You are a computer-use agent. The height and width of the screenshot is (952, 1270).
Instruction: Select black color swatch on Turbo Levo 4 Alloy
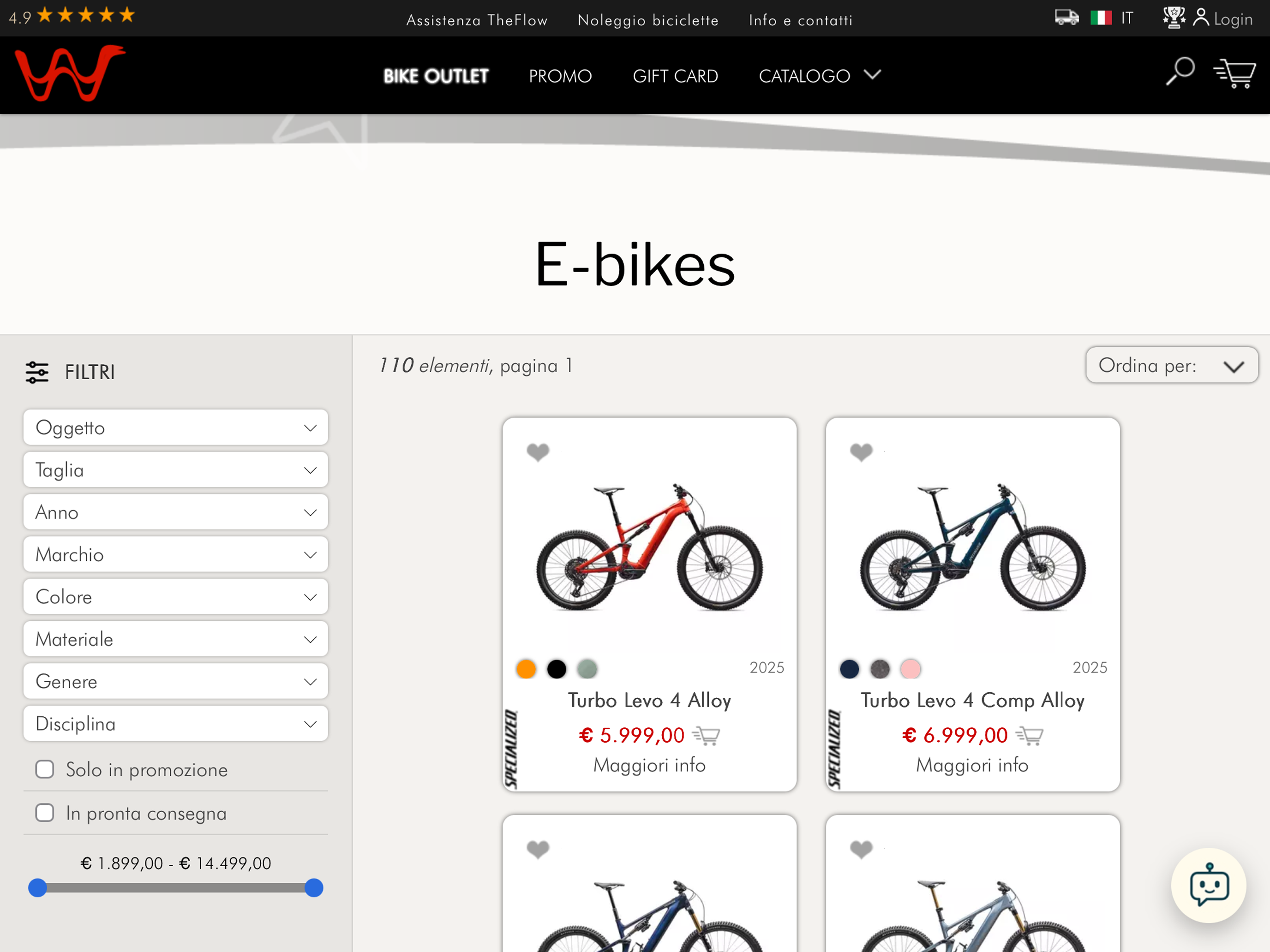coord(557,668)
